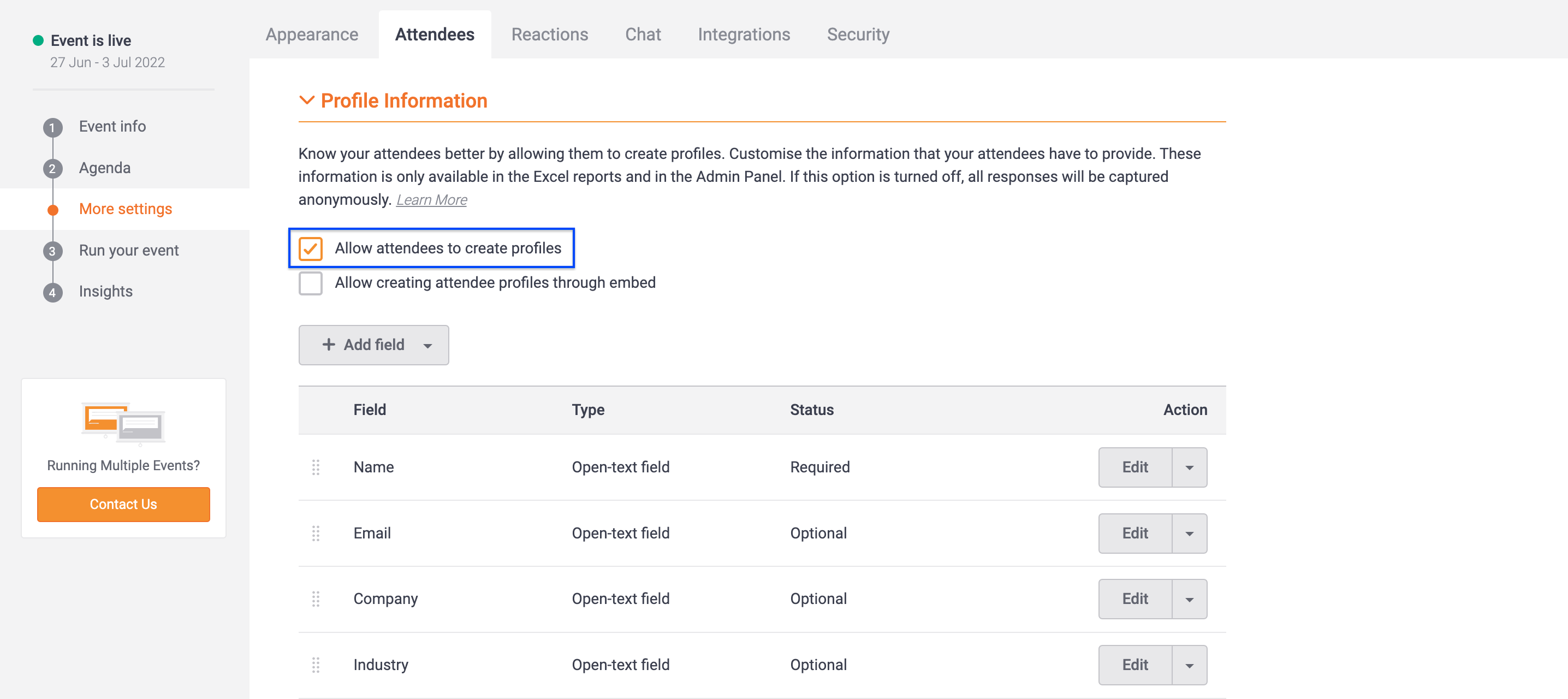Viewport: 1568px width, 699px height.
Task: Open the Integrations tab
Action: click(744, 35)
